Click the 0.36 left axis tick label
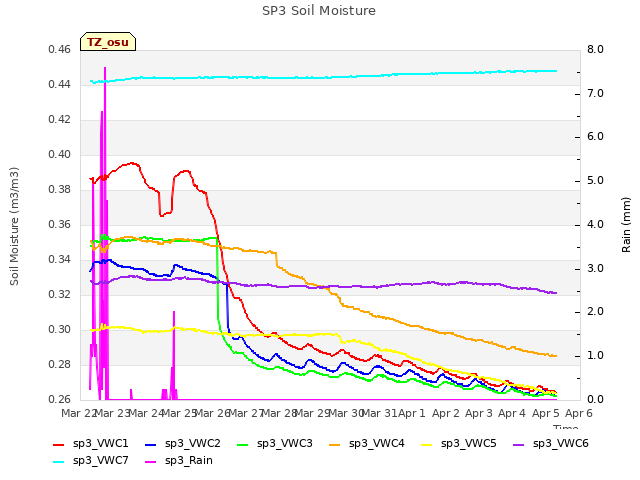Screen dimensions: 640x480 tap(59, 224)
